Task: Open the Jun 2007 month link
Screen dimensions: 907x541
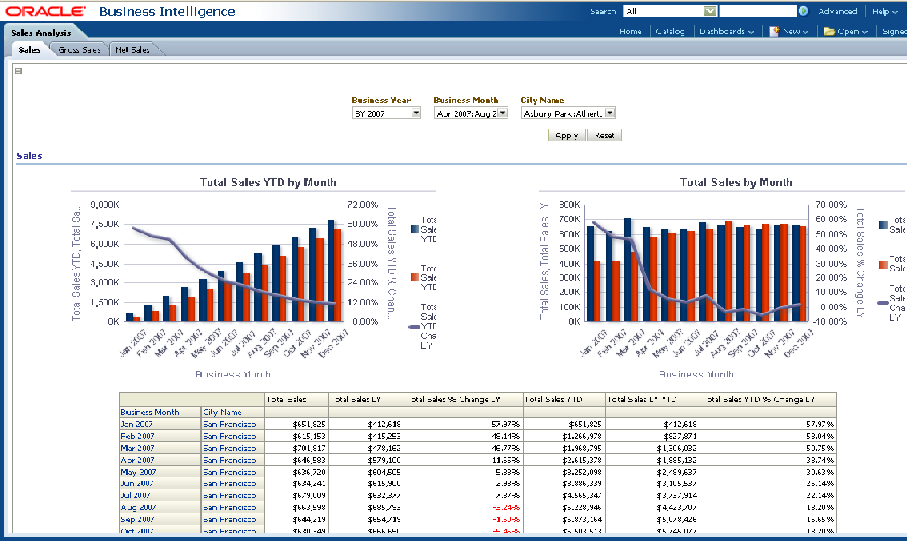Action: point(137,483)
